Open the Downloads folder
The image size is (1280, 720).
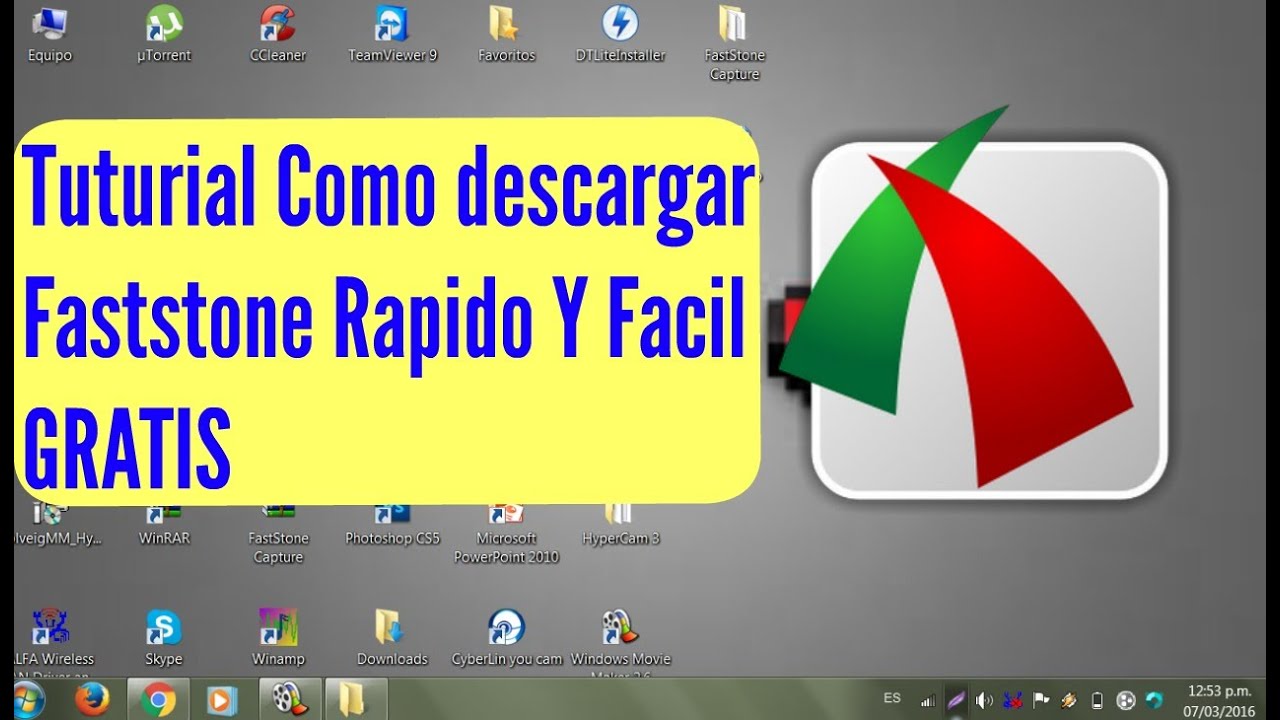point(392,638)
